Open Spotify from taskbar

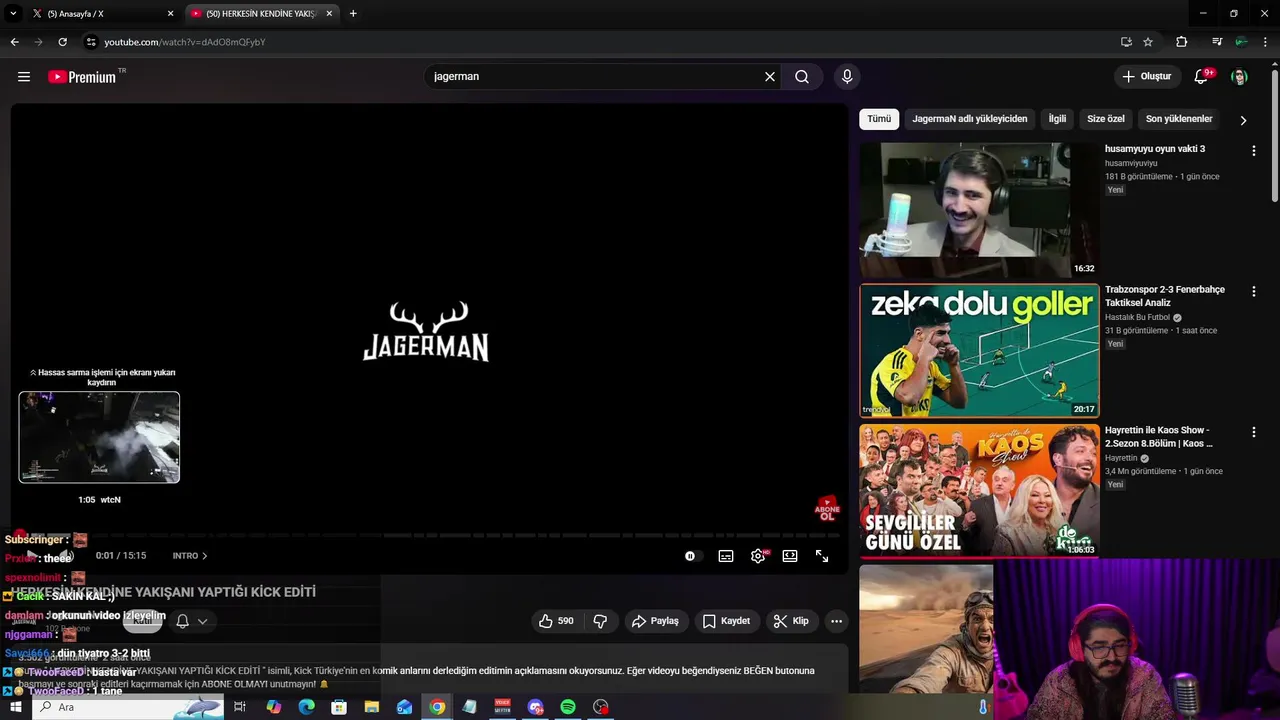(568, 707)
